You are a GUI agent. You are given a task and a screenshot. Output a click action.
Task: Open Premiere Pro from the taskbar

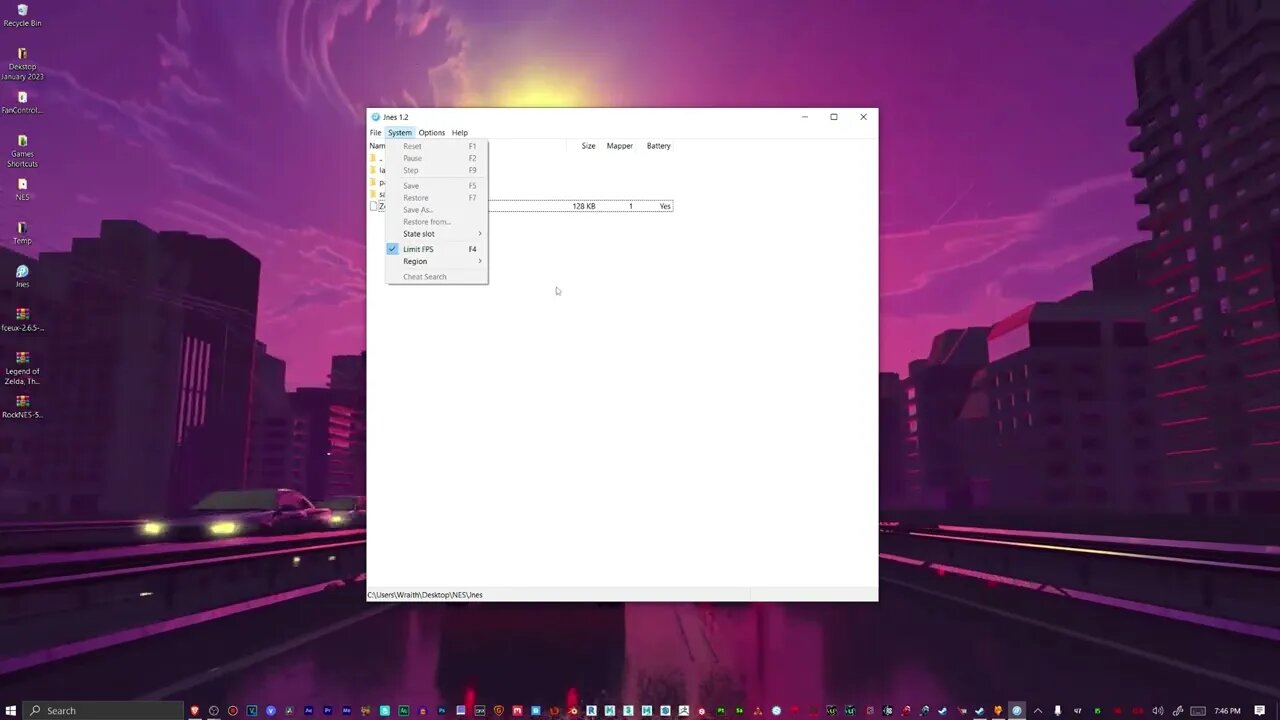pos(327,710)
